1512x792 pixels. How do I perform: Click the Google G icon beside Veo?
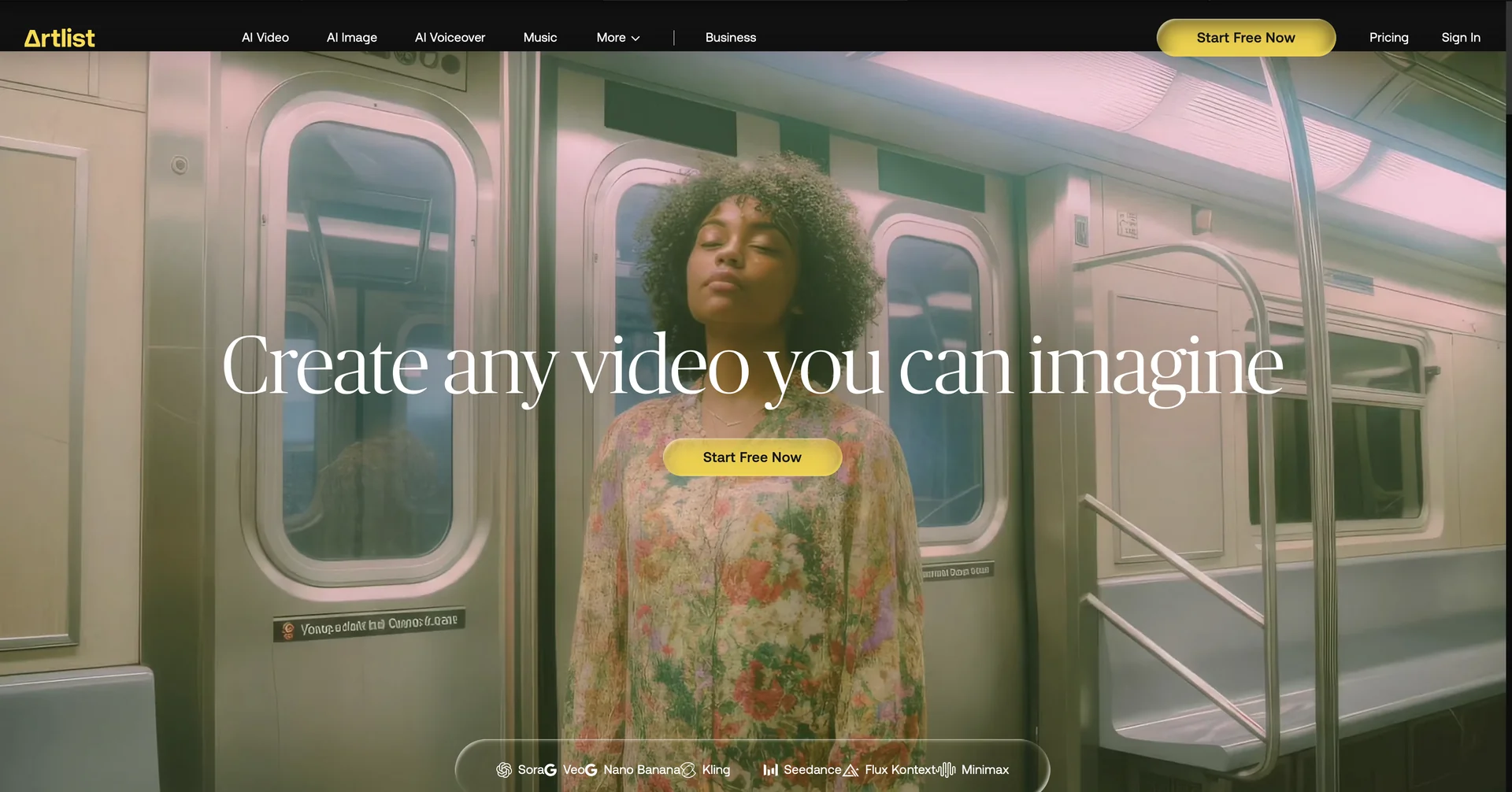pyautogui.click(x=550, y=770)
